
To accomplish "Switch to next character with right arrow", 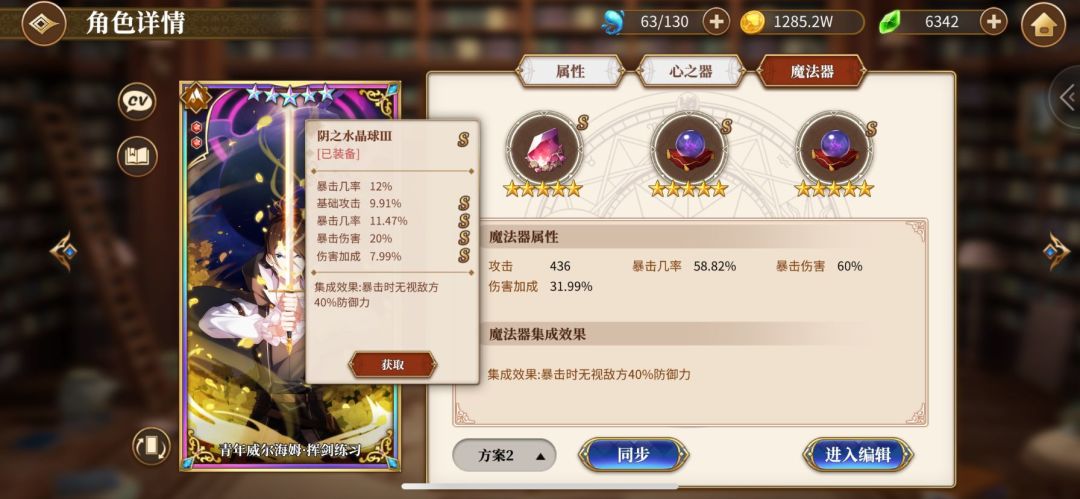I will (1055, 251).
